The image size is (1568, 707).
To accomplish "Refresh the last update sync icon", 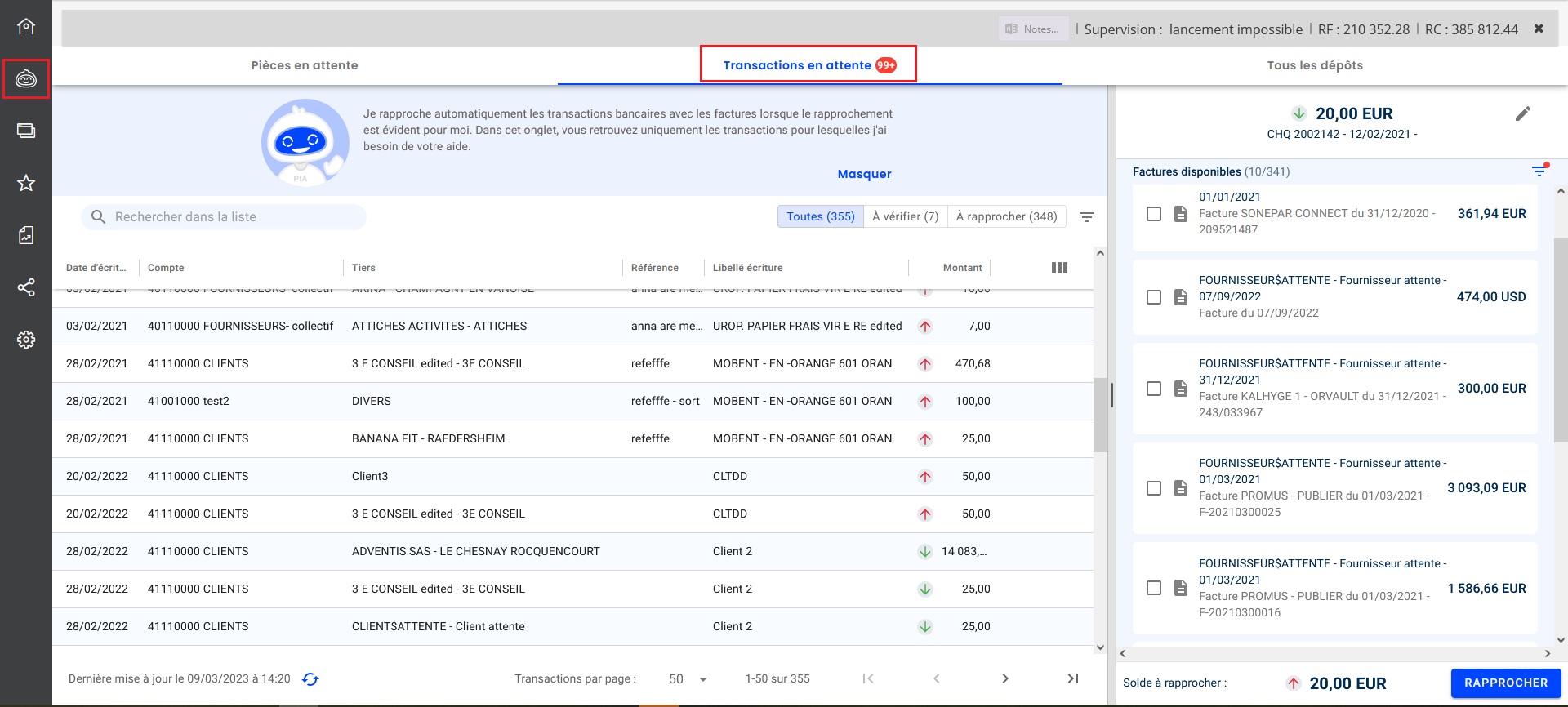I will tap(310, 679).
